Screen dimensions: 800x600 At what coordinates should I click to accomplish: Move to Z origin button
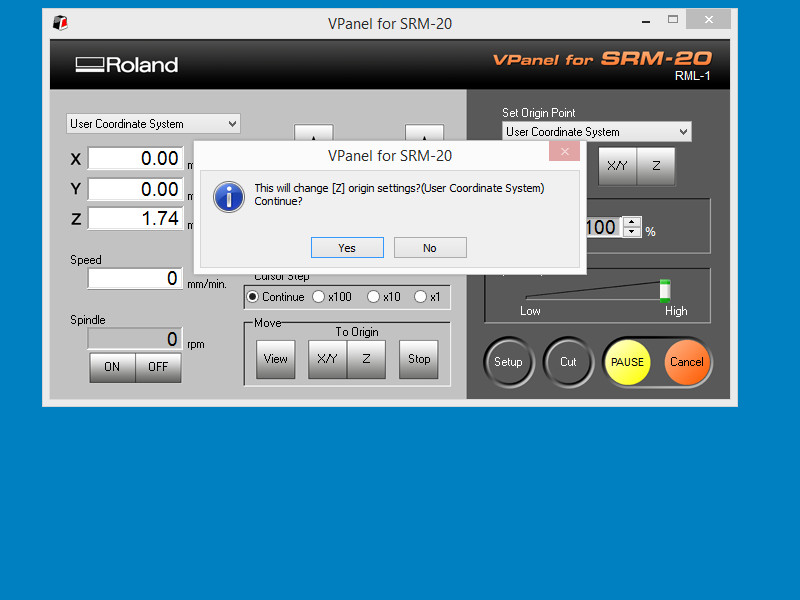point(366,359)
